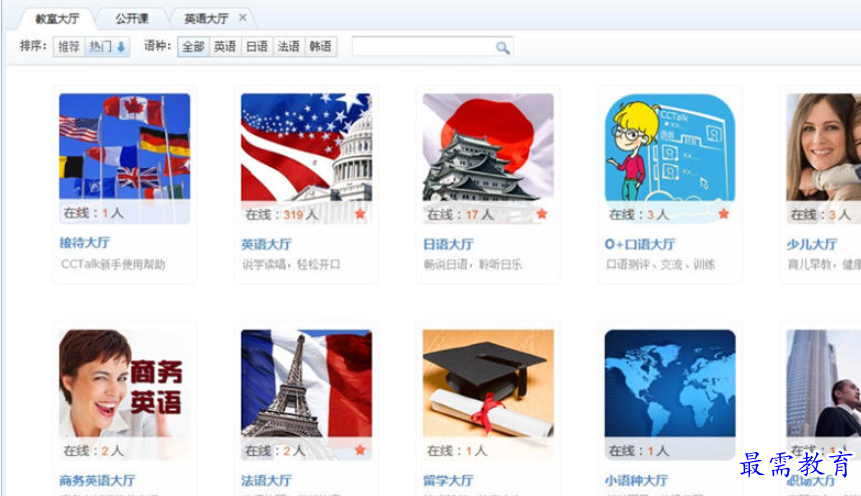Click the 在线:319人 count on 英语大厅
The width and height of the screenshot is (861, 496).
[282, 214]
